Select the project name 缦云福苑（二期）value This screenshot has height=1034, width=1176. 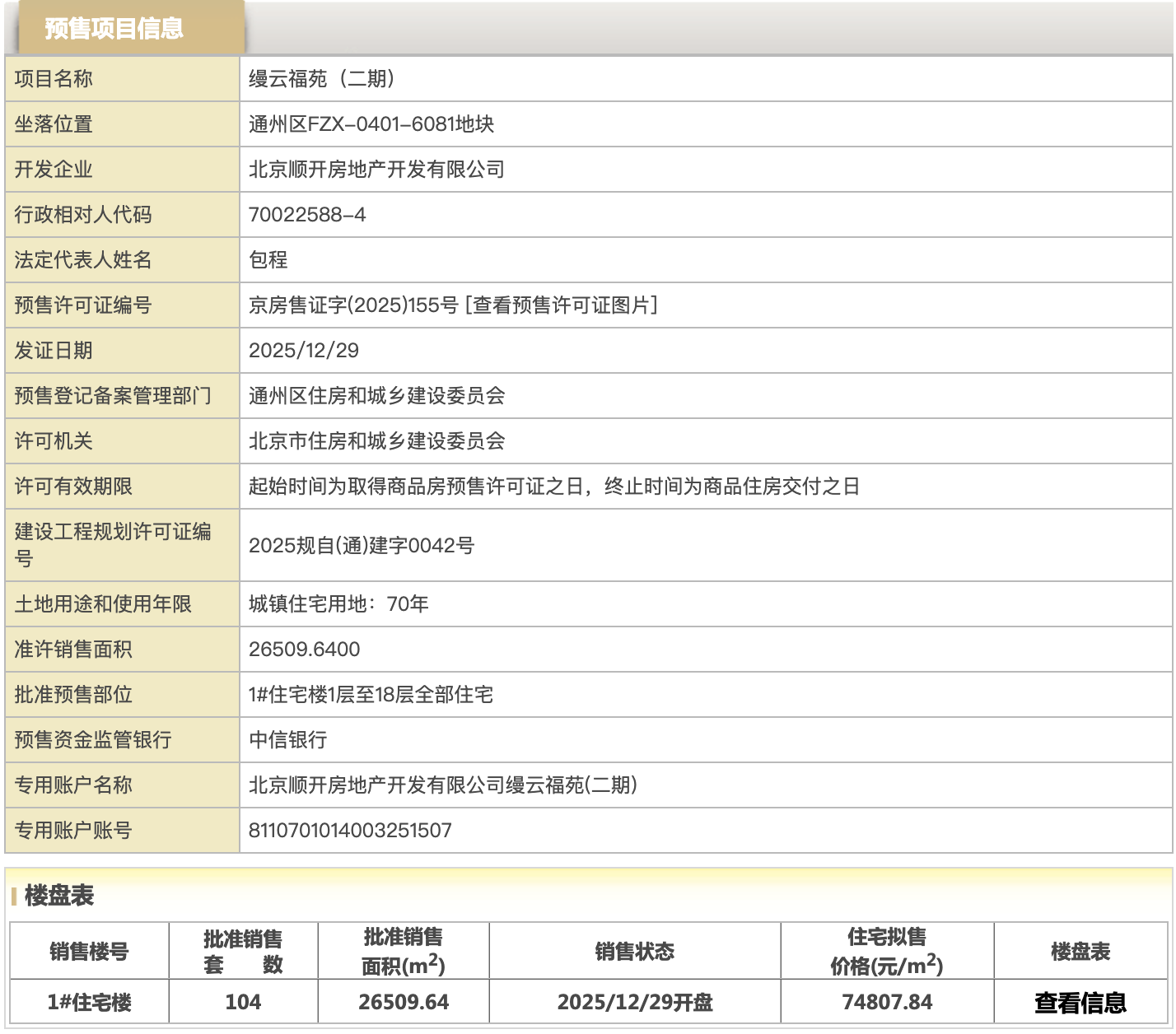pyautogui.click(x=322, y=79)
